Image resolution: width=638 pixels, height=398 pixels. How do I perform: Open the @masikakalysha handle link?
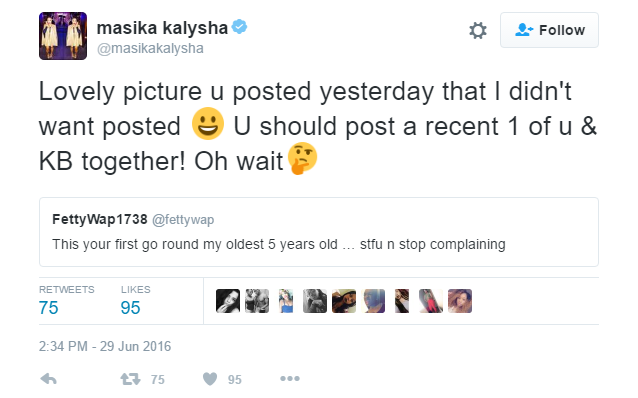150,48
